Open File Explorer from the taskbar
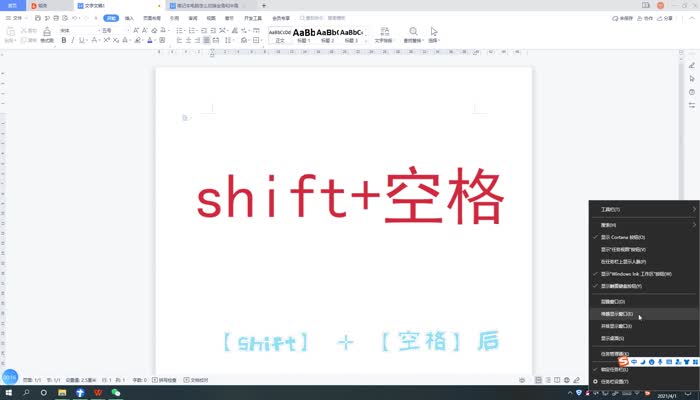The width and height of the screenshot is (700, 400). tap(62, 393)
